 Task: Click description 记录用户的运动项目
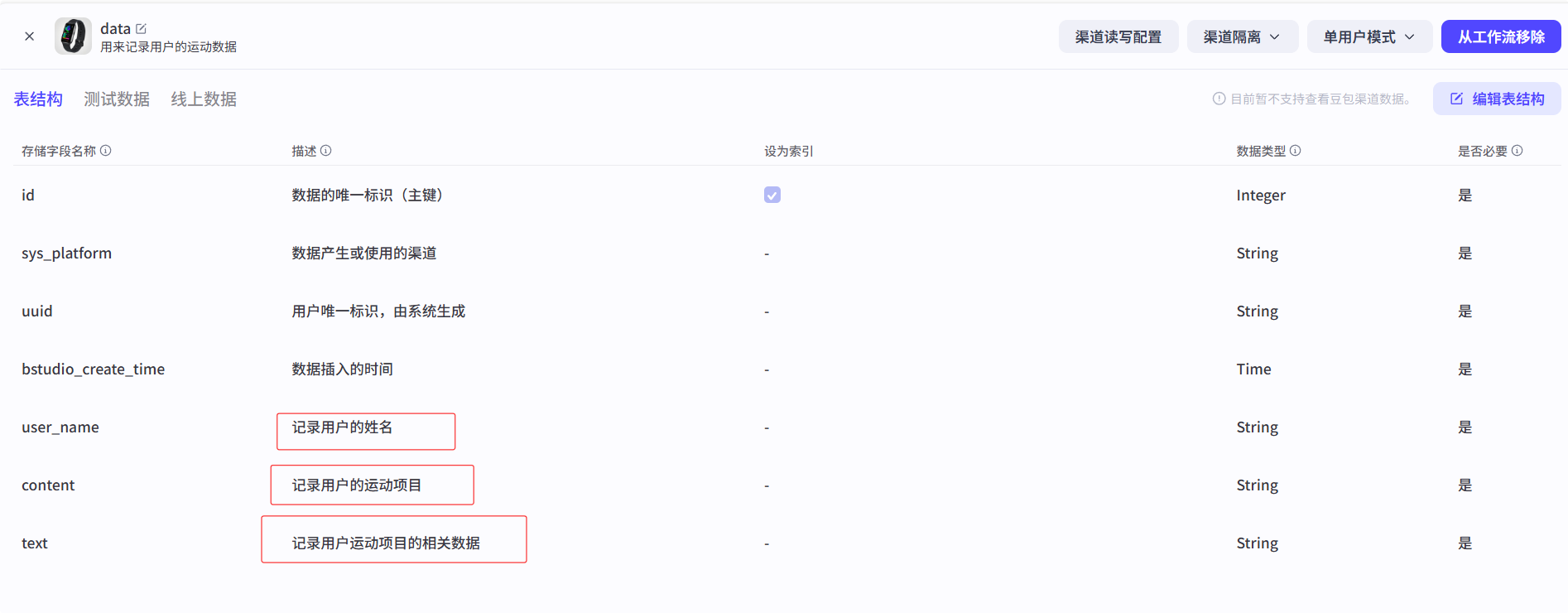click(x=357, y=485)
